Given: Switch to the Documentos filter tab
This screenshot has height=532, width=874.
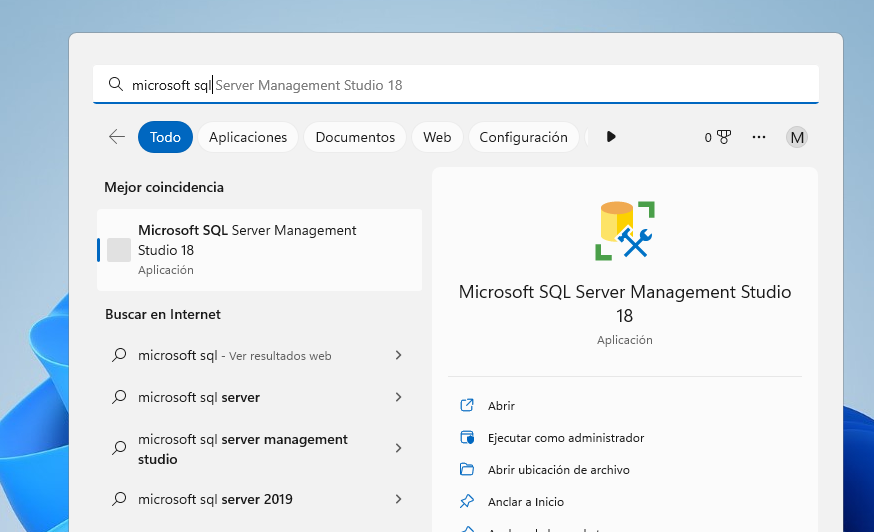Looking at the screenshot, I should [355, 137].
